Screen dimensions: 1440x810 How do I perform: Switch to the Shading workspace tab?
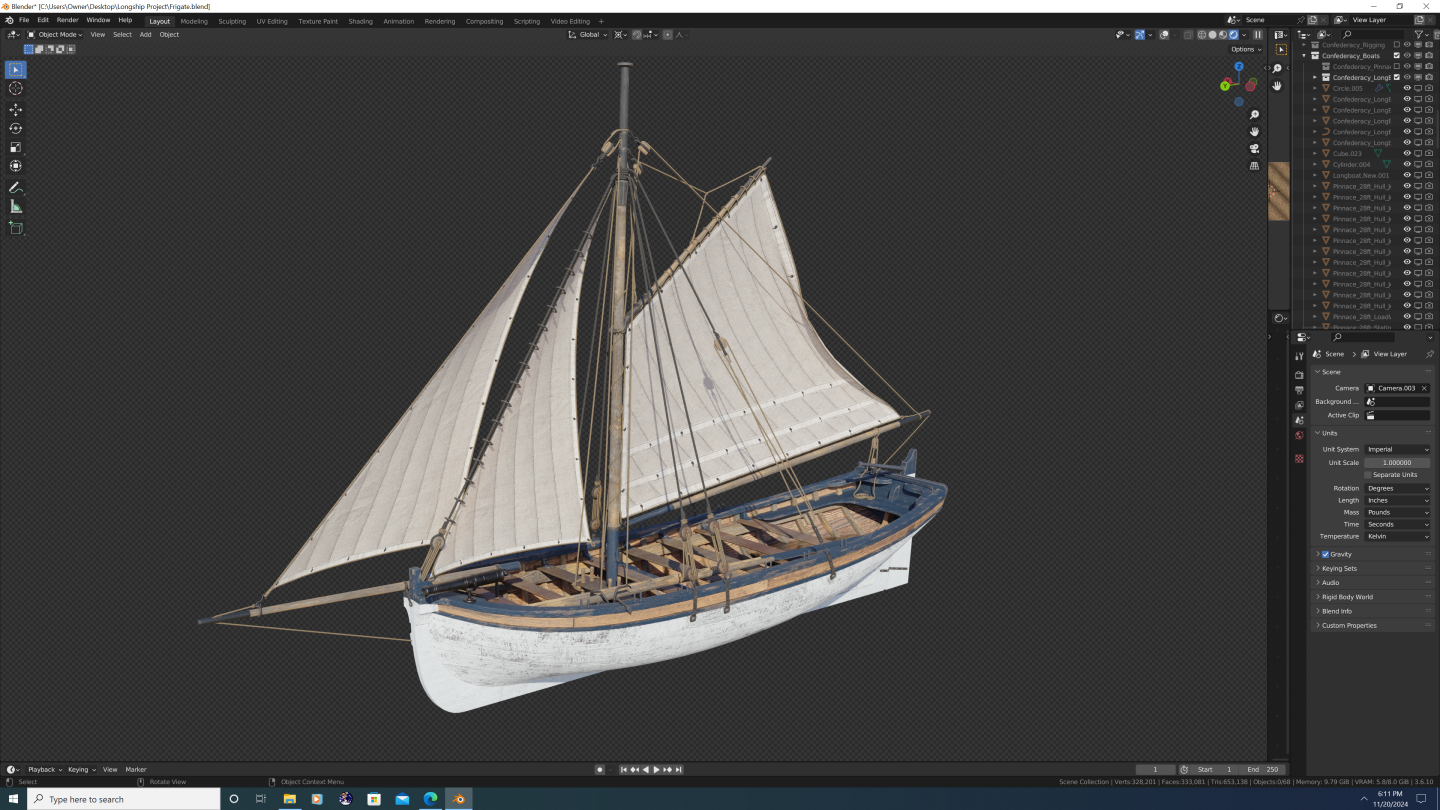coord(360,21)
